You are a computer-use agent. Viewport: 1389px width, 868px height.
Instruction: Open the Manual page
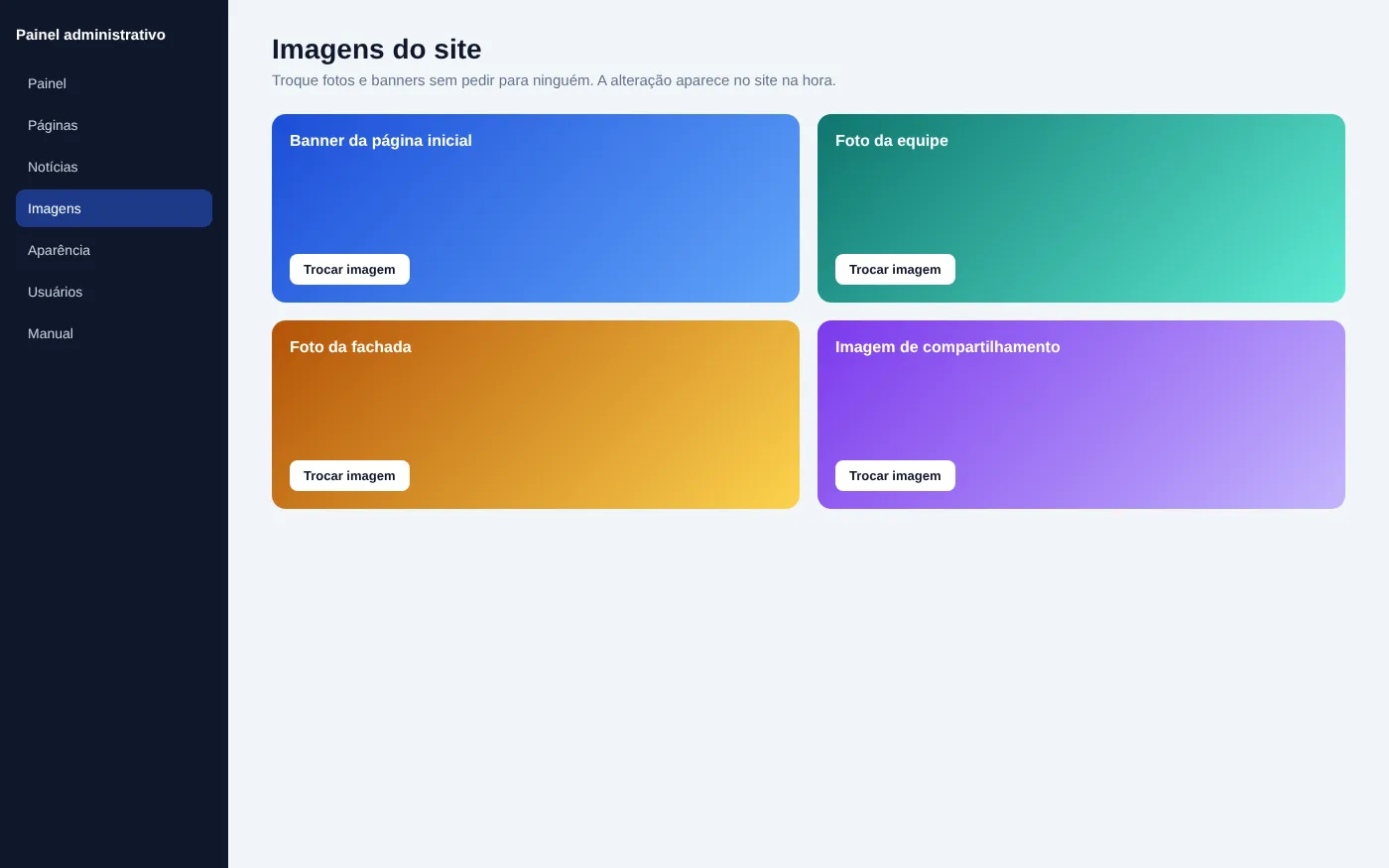[114, 333]
